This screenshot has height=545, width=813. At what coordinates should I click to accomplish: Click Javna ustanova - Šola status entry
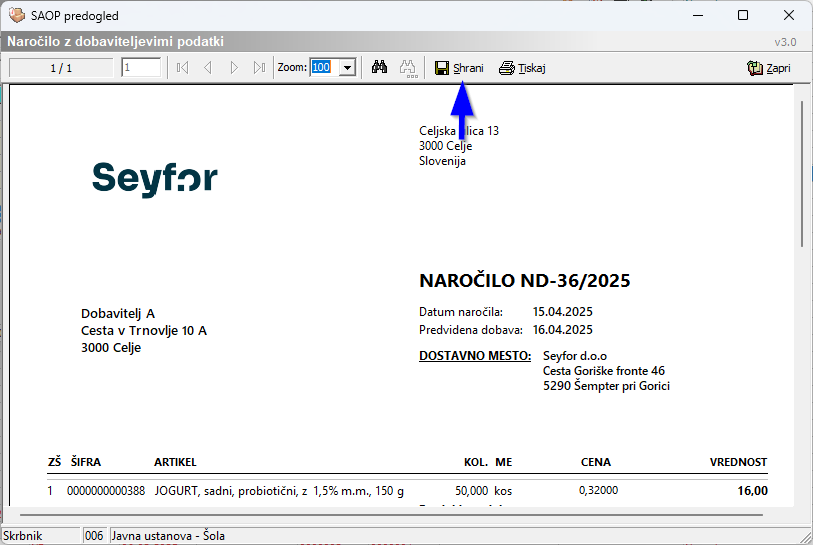pos(168,536)
